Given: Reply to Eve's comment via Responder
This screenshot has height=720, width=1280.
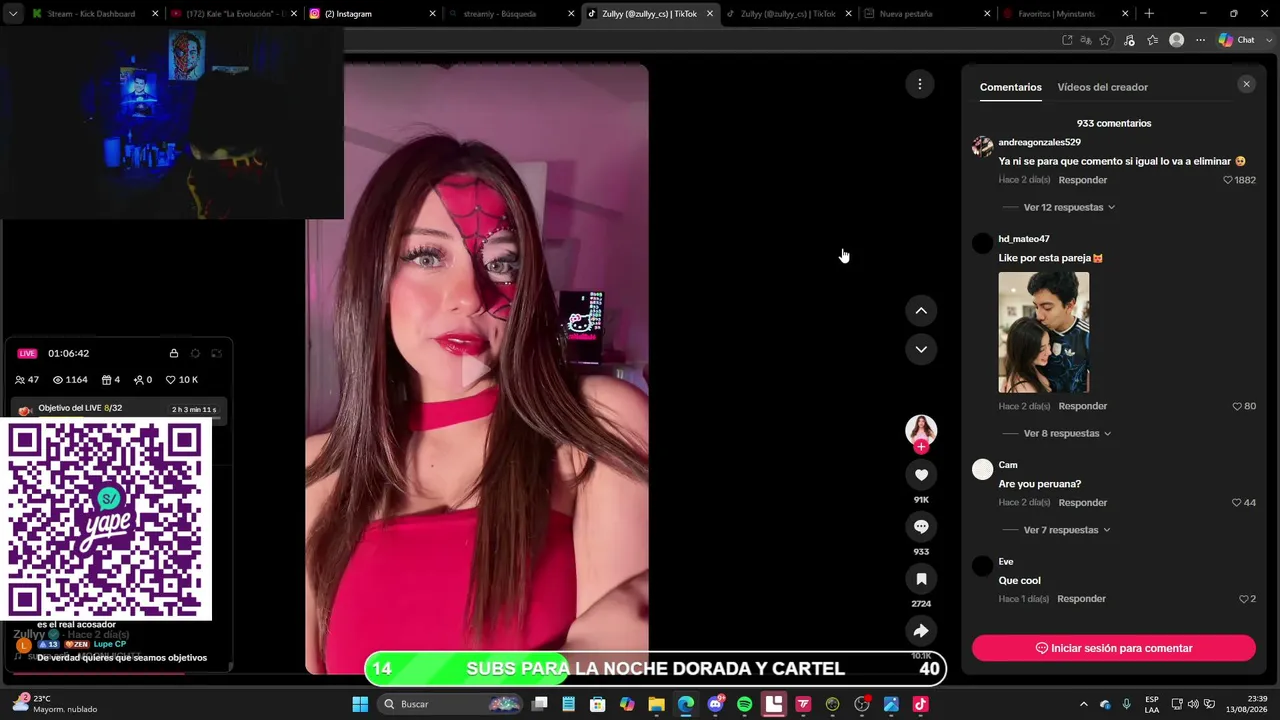Looking at the screenshot, I should 1081,599.
